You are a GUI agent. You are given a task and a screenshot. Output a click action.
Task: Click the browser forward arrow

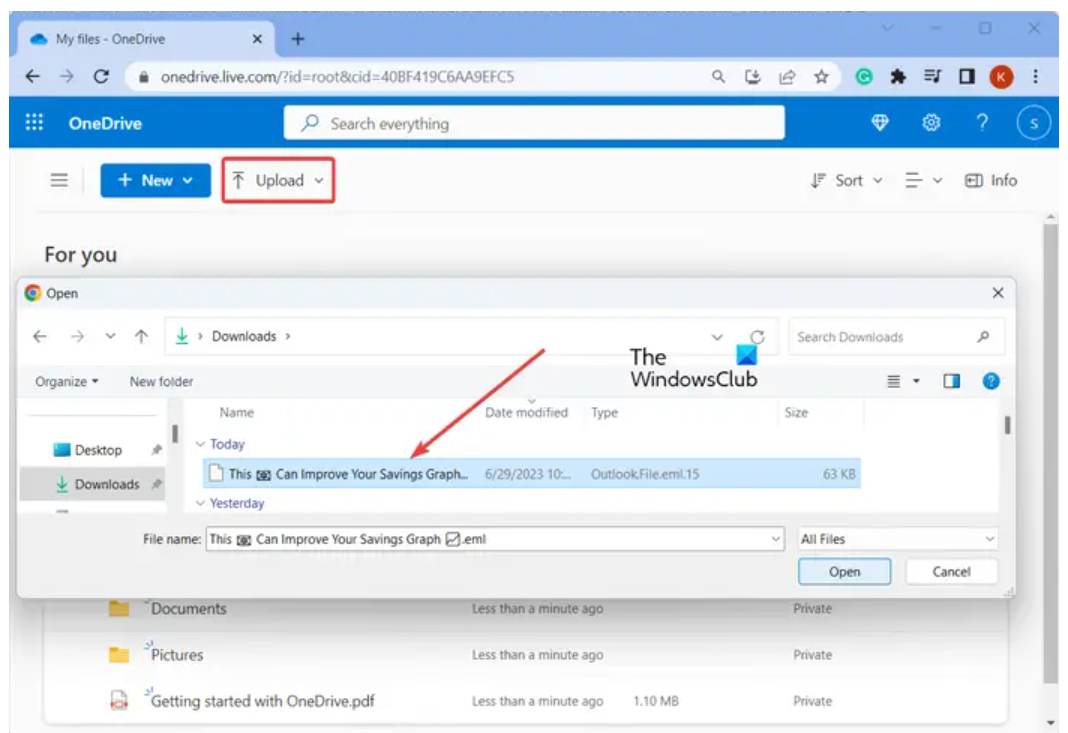(x=67, y=76)
